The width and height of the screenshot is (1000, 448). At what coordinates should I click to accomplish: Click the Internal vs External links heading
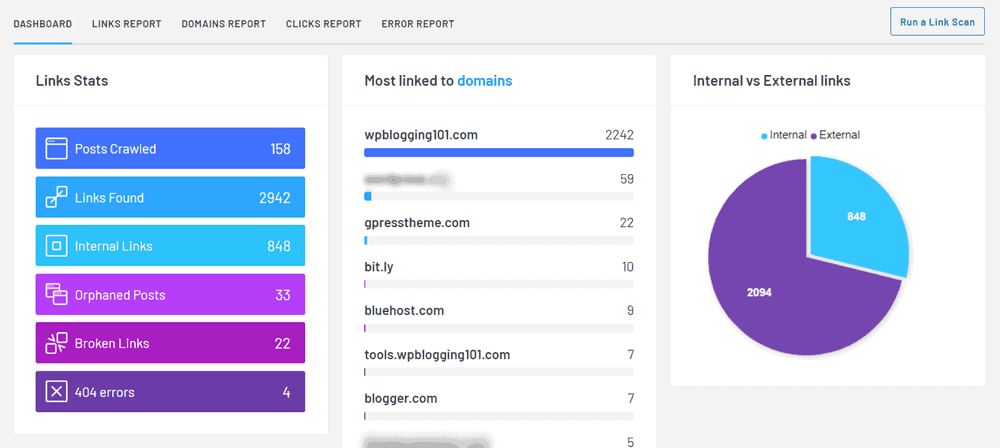pos(772,81)
